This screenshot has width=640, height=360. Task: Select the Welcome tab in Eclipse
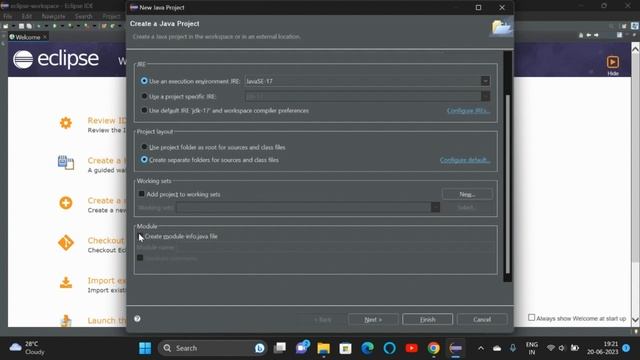28,37
